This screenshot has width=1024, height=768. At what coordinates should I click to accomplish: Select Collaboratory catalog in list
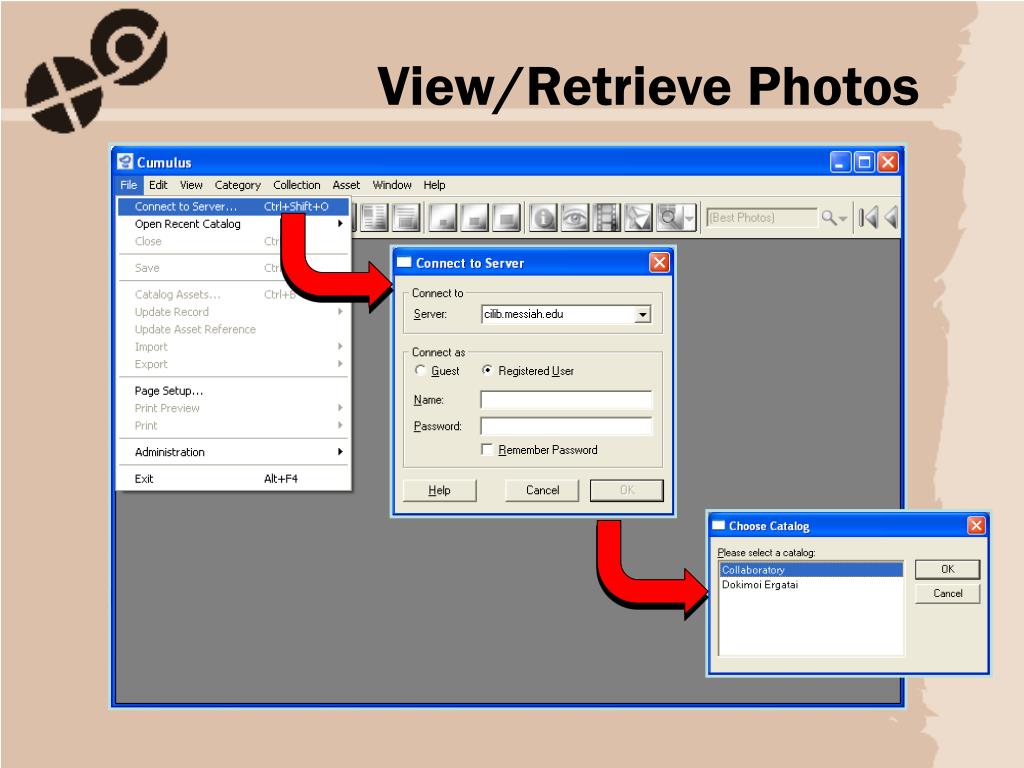[x=811, y=570]
